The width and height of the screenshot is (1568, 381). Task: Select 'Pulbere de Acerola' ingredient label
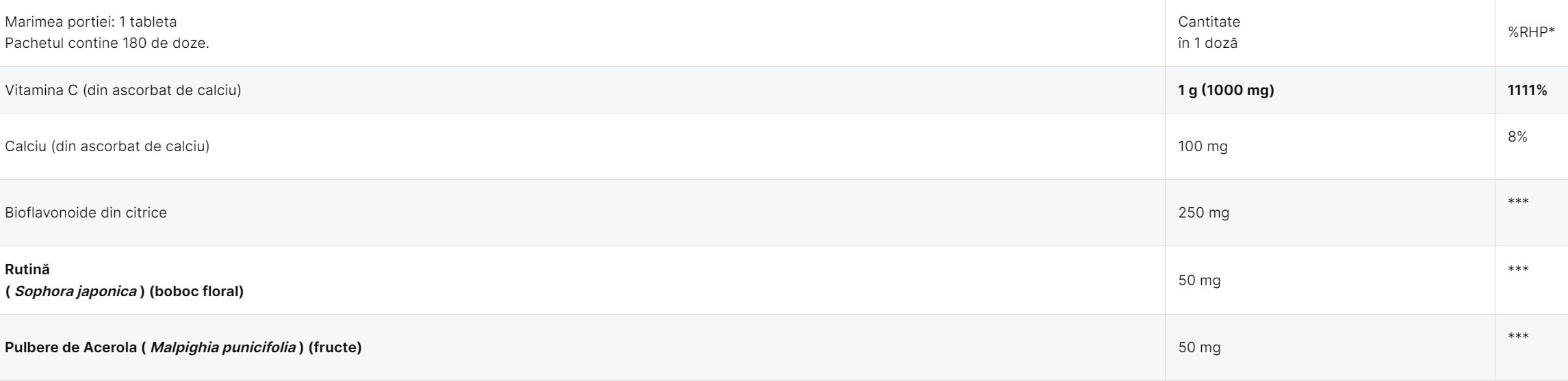[72, 347]
